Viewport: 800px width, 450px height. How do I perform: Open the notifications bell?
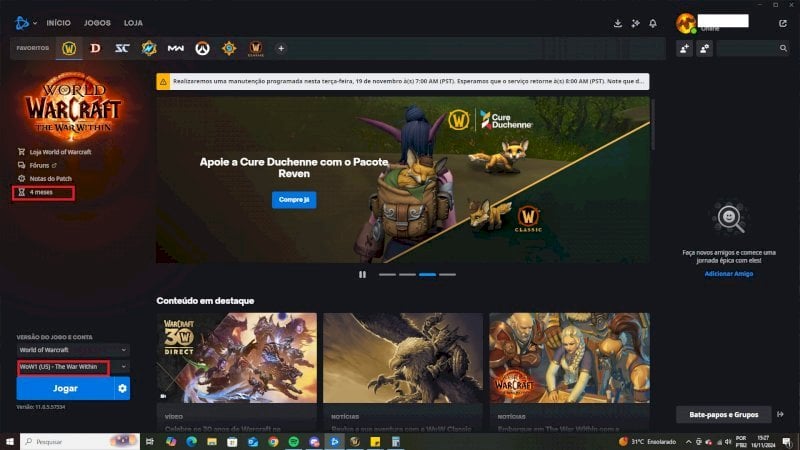click(x=653, y=23)
